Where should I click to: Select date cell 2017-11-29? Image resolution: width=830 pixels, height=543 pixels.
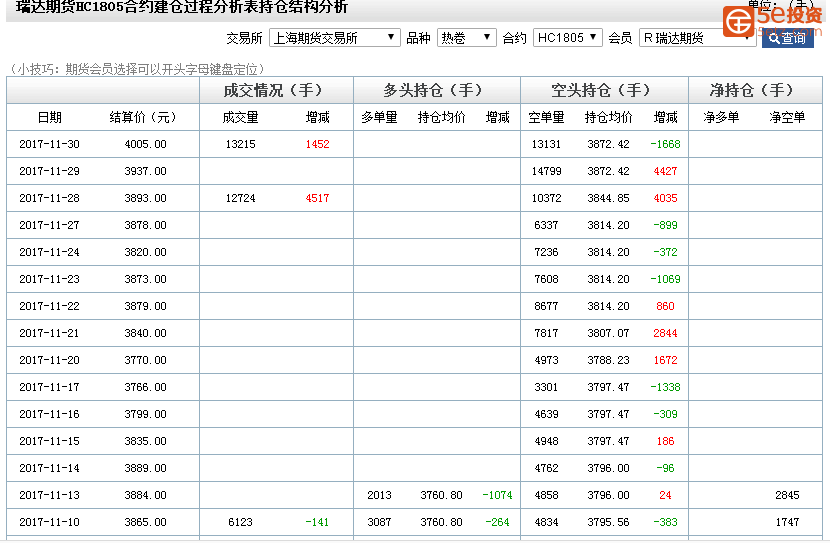pyautogui.click(x=49, y=171)
